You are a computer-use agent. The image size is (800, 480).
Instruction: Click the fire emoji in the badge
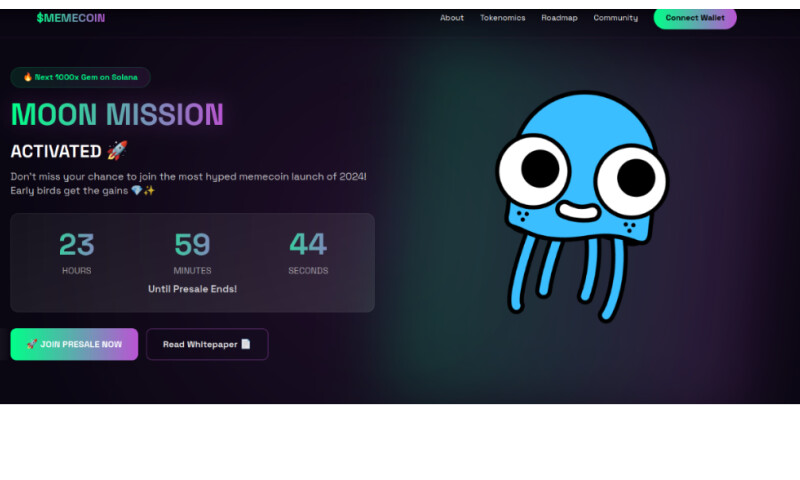point(28,77)
